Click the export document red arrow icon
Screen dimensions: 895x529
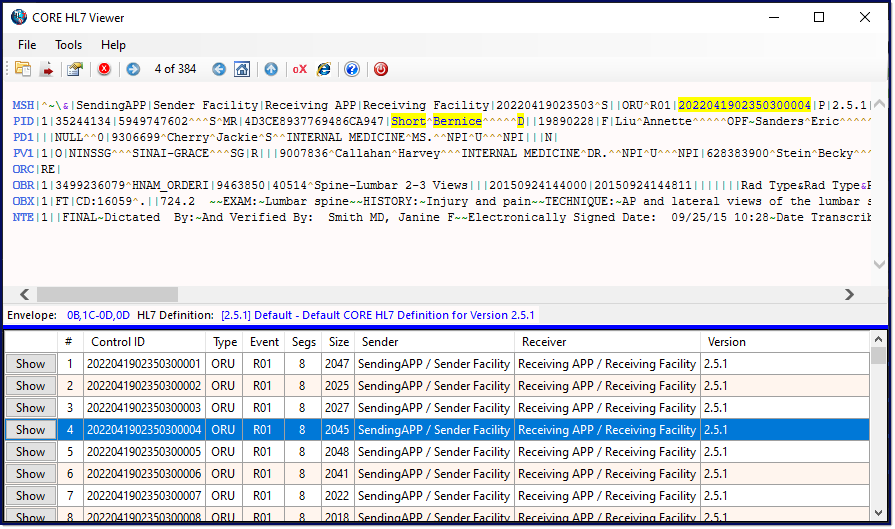tap(47, 70)
